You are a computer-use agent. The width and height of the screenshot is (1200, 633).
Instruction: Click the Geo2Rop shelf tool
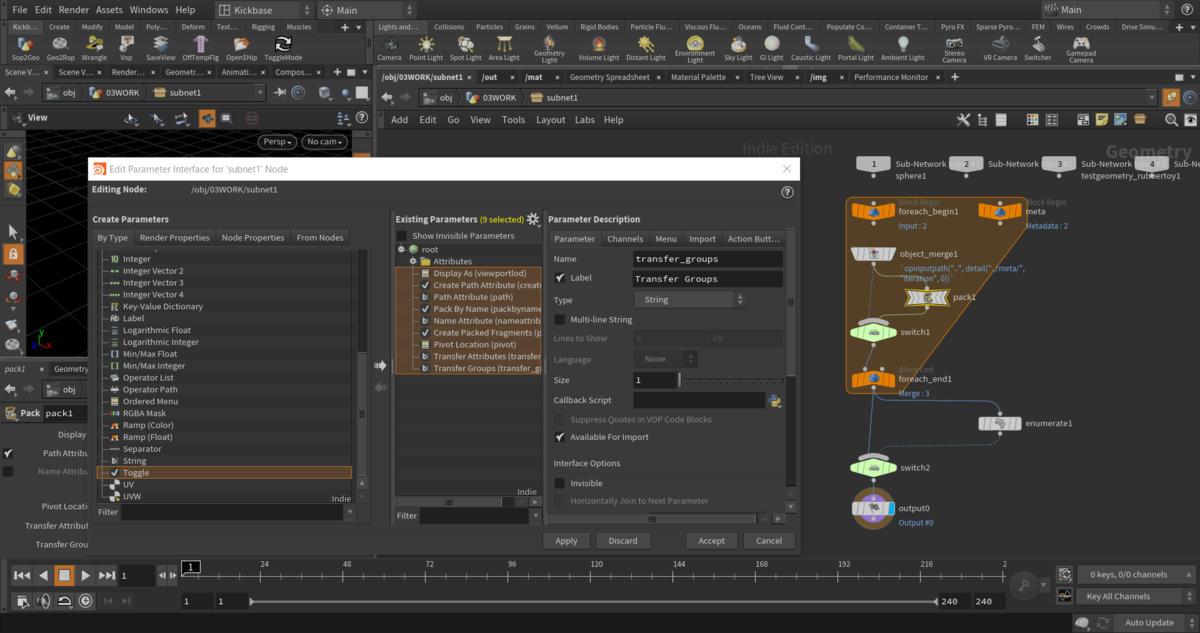(x=61, y=47)
